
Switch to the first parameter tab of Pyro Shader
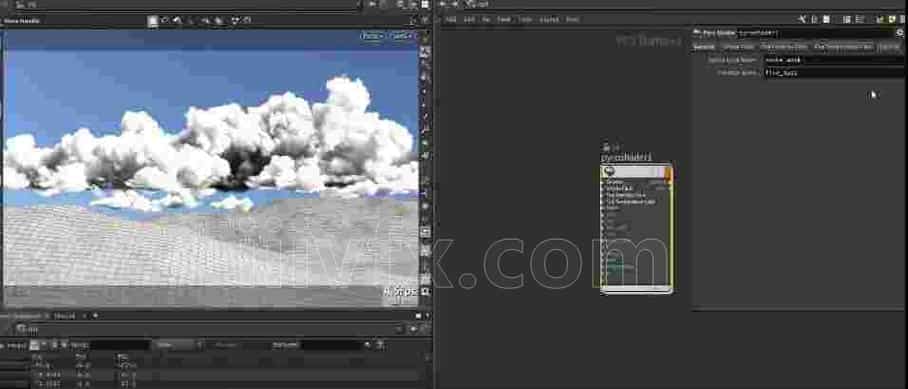[x=705, y=47]
